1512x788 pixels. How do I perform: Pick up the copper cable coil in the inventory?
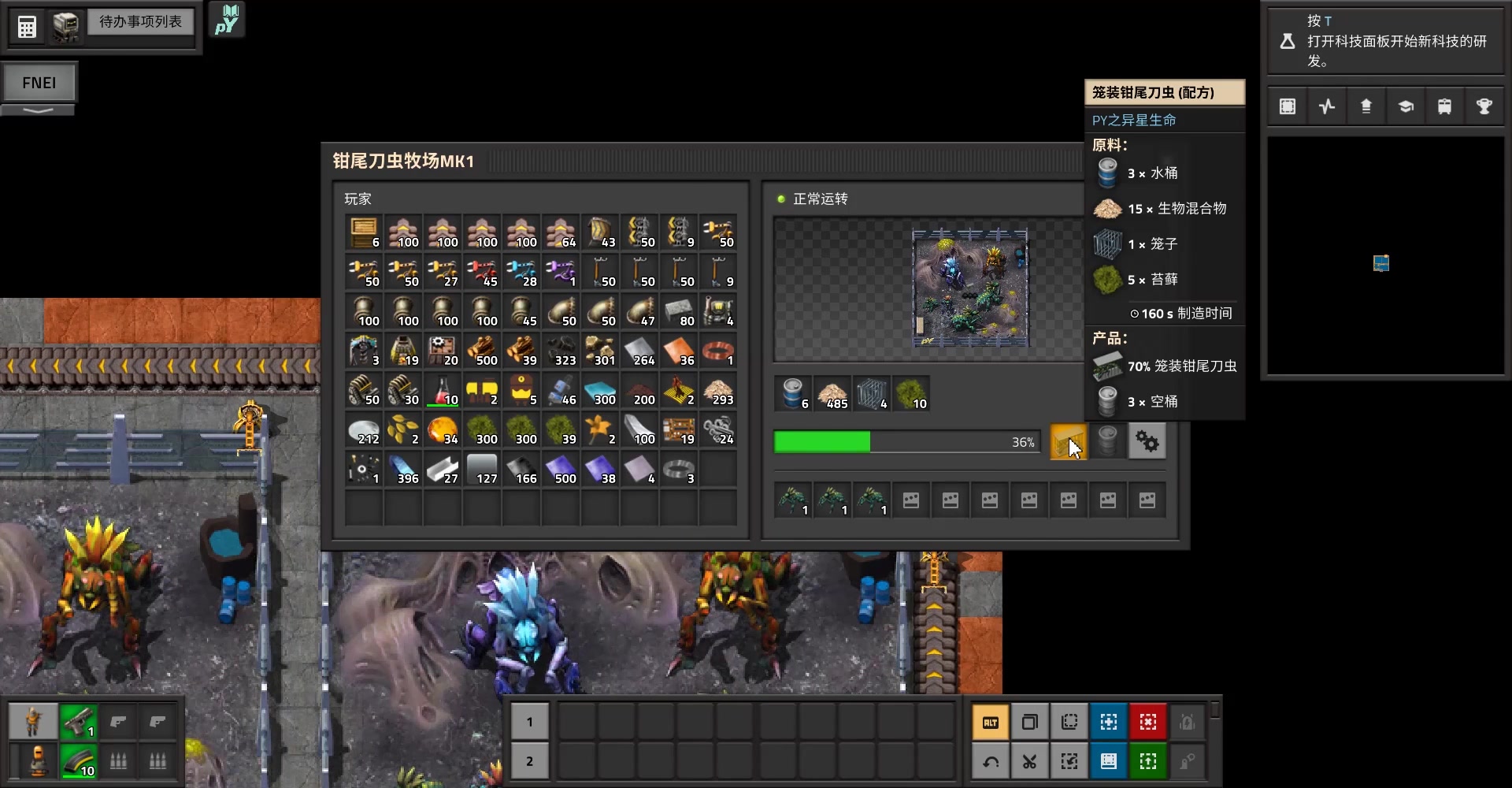pyautogui.click(x=718, y=351)
